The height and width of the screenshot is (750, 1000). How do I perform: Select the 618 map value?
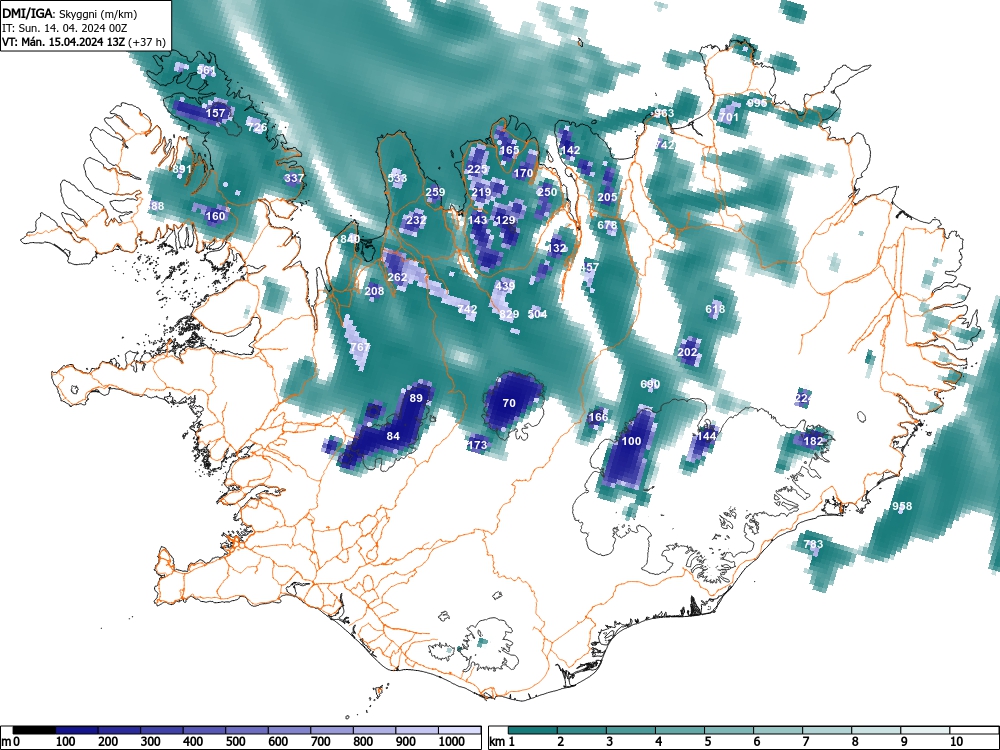[715, 309]
